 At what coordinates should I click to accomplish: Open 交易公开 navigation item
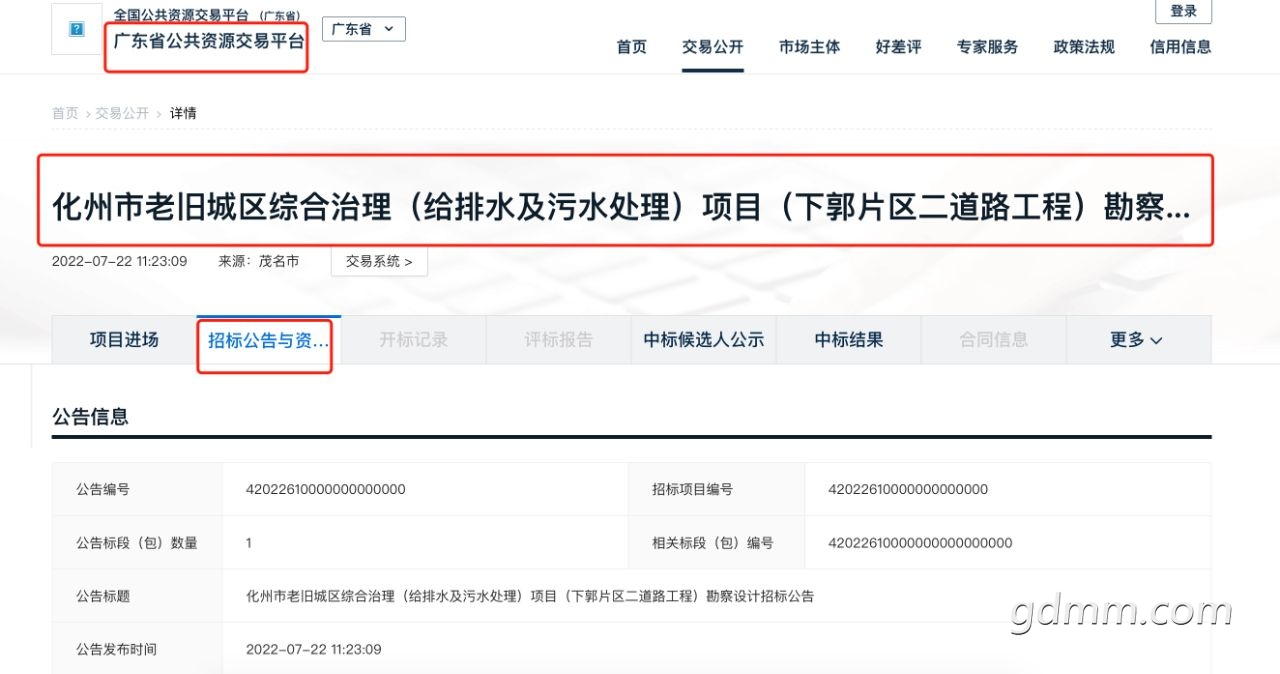point(713,47)
